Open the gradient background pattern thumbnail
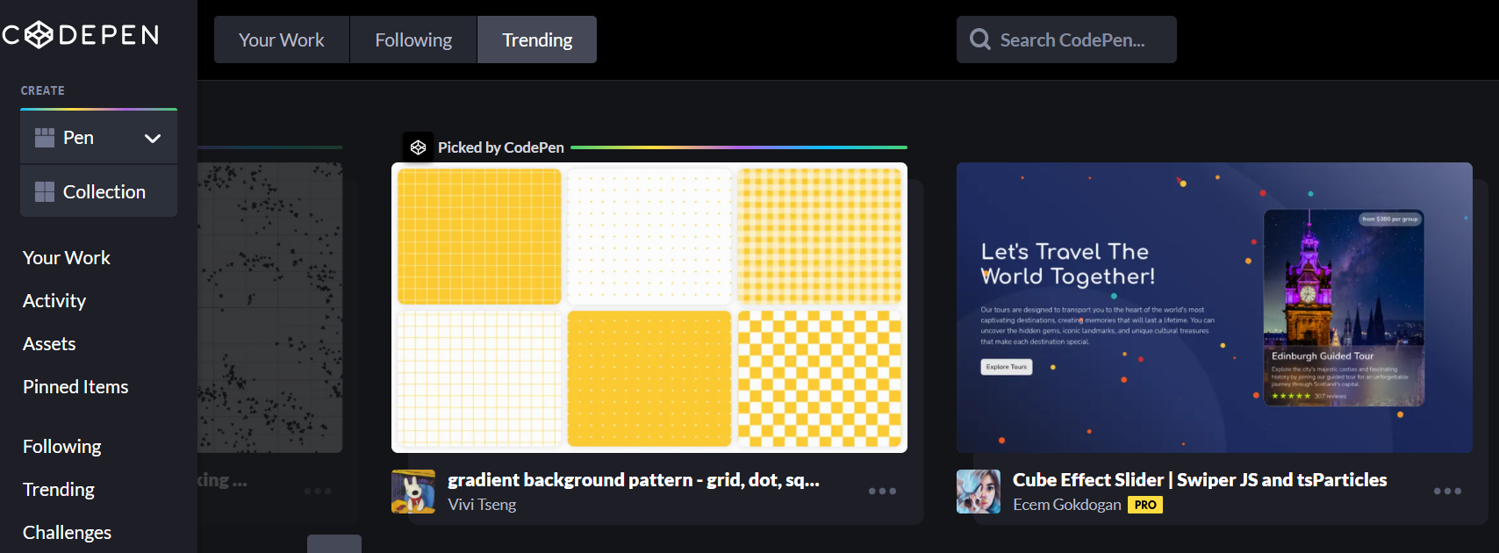Viewport: 1499px width, 553px height. click(649, 307)
